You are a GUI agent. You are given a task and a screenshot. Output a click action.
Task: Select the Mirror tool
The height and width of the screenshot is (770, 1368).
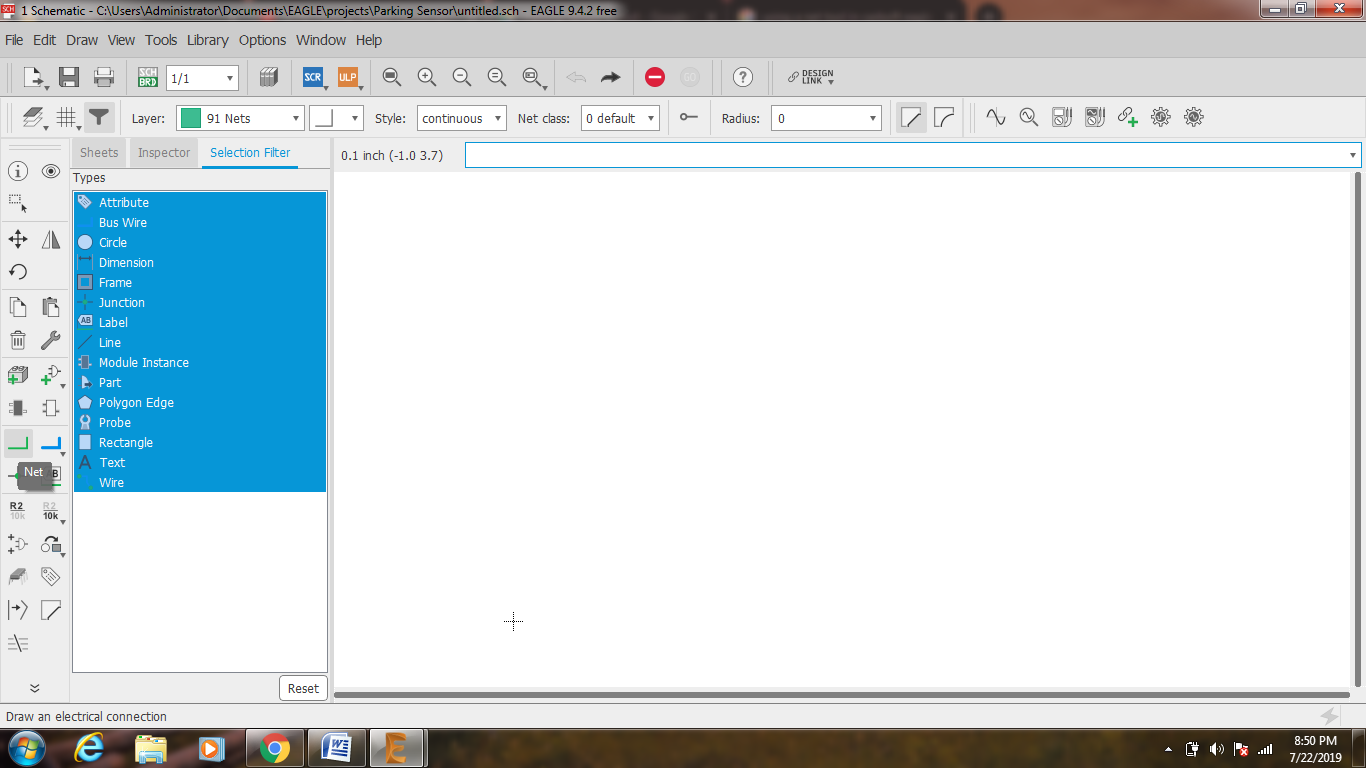51,240
